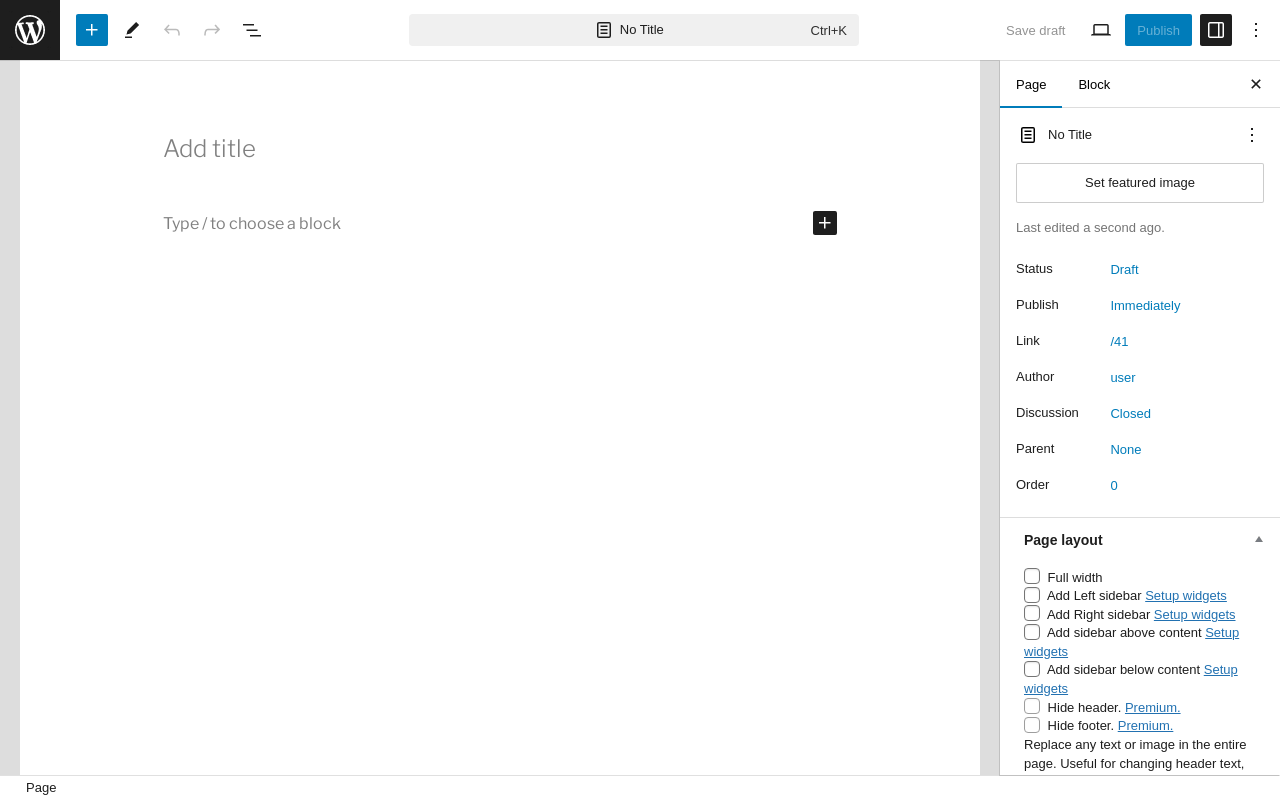Open the block inserter with the blue plus
Screen dimensions: 1280x800
coord(92,30)
